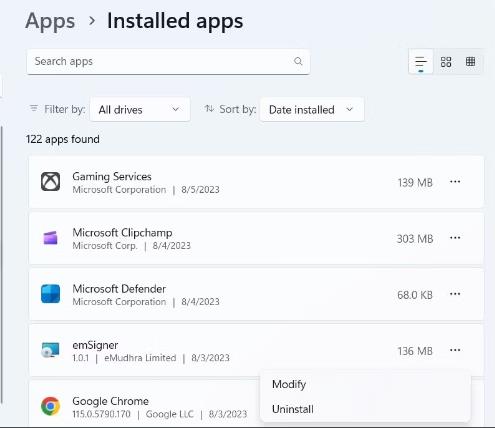
Task: Click the Gaming Services app name
Action: [112, 176]
